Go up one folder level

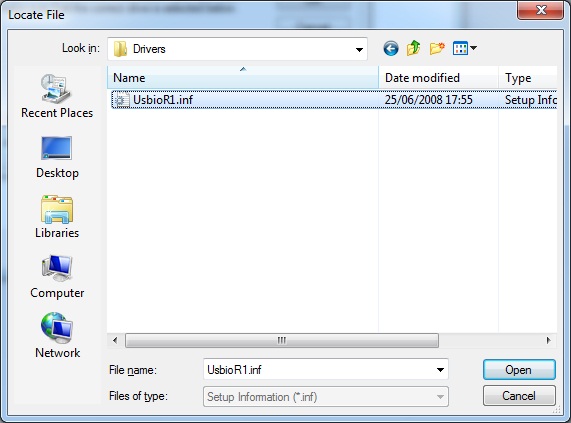click(x=414, y=48)
